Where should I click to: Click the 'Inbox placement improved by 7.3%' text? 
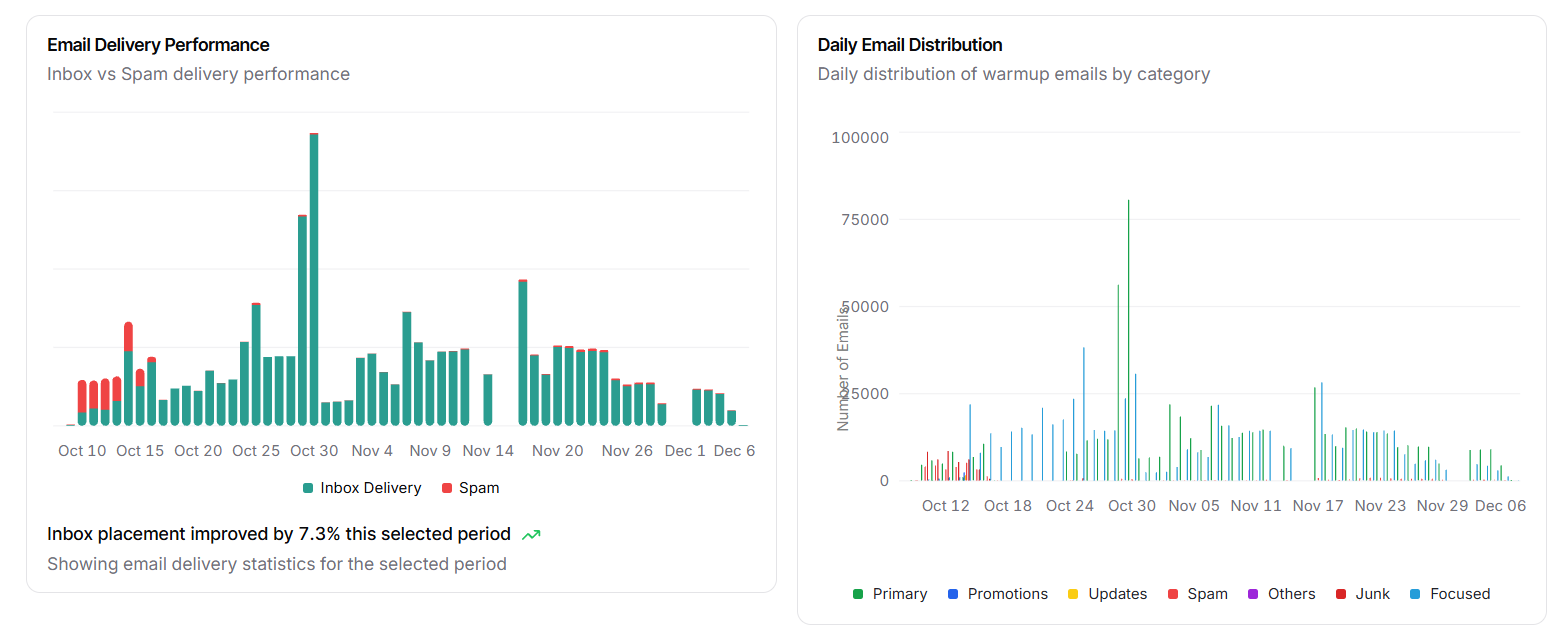click(x=279, y=534)
